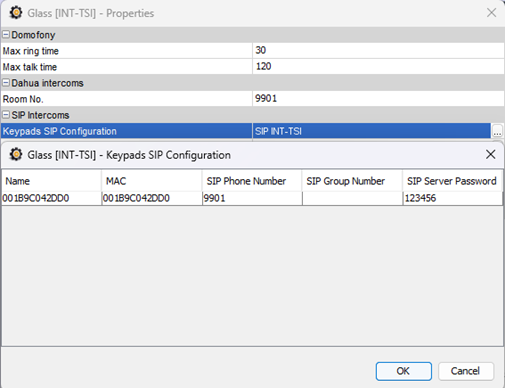505x388 pixels.
Task: Click the Cancel button
Action: click(x=466, y=371)
